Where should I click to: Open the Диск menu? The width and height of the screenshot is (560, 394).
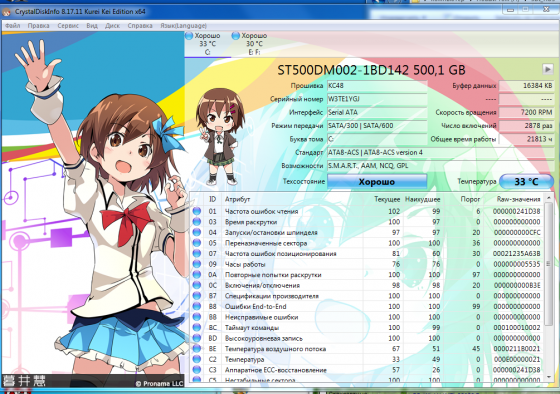click(112, 26)
